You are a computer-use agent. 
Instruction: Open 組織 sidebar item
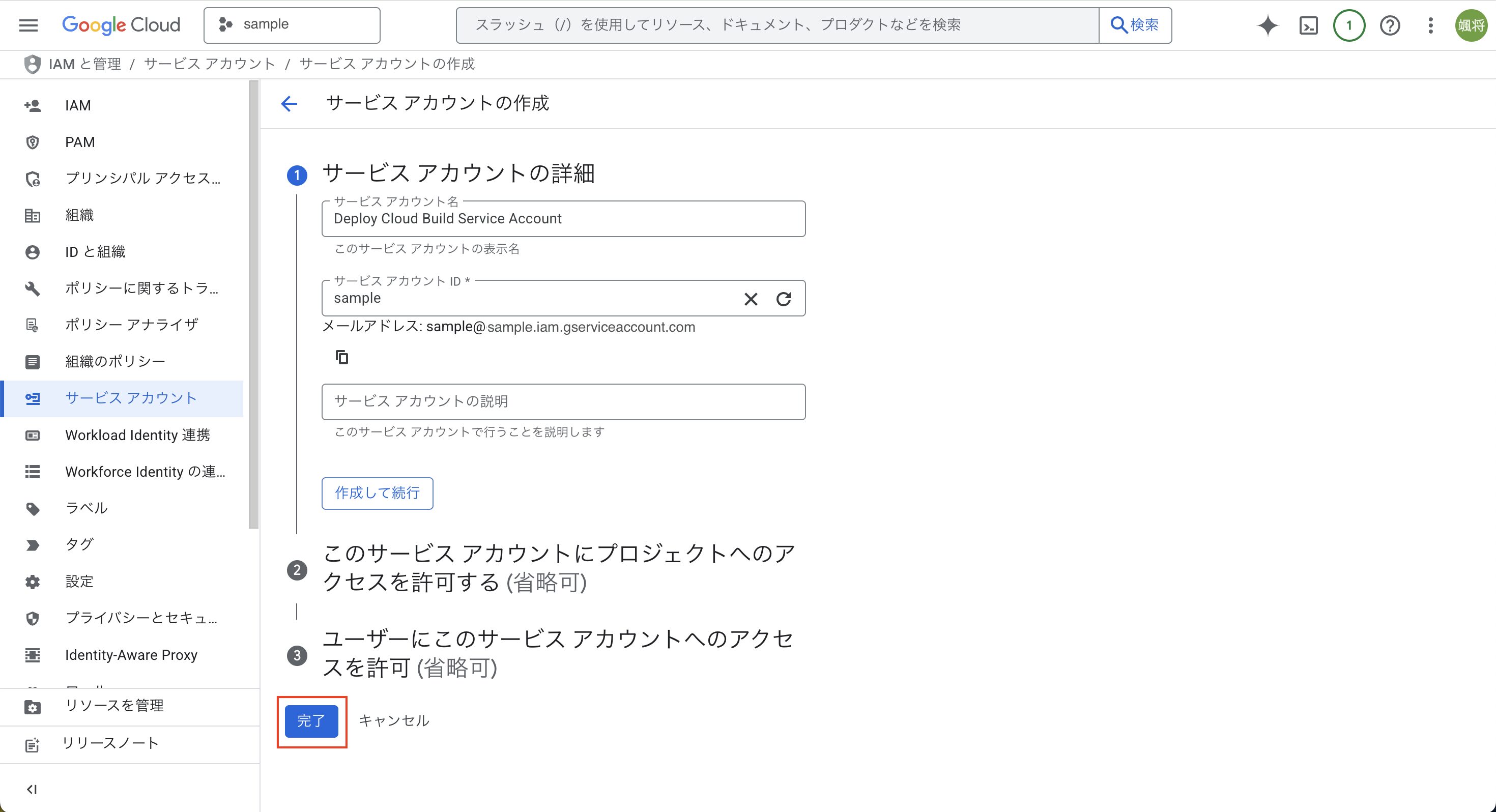(122, 216)
